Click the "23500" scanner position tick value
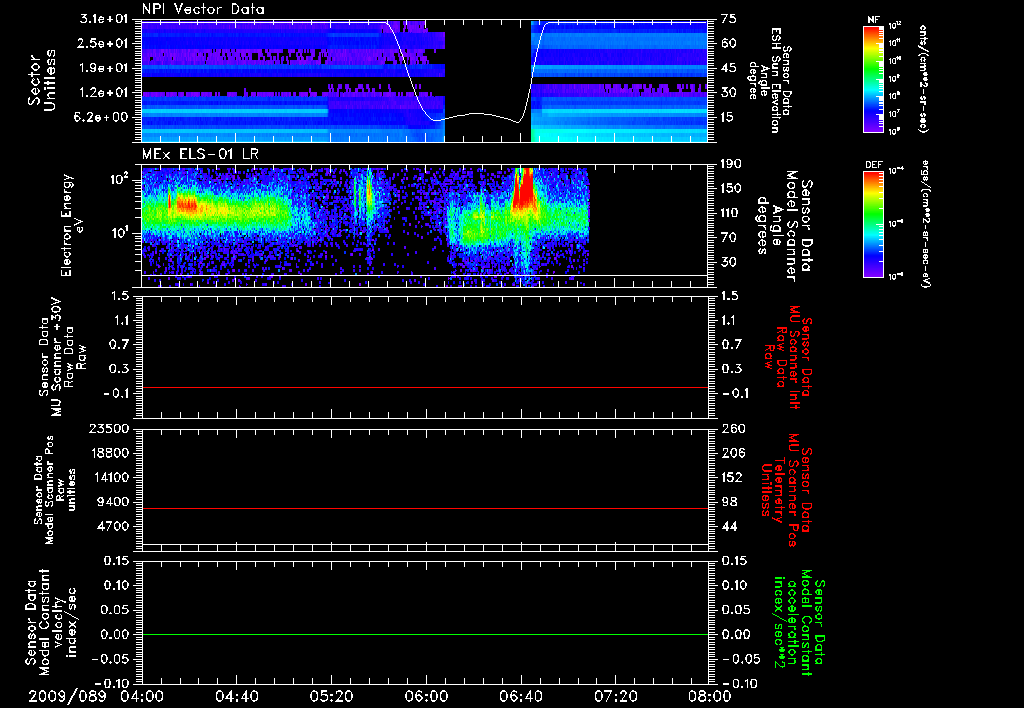The width and height of the screenshot is (1024, 708). (x=107, y=429)
